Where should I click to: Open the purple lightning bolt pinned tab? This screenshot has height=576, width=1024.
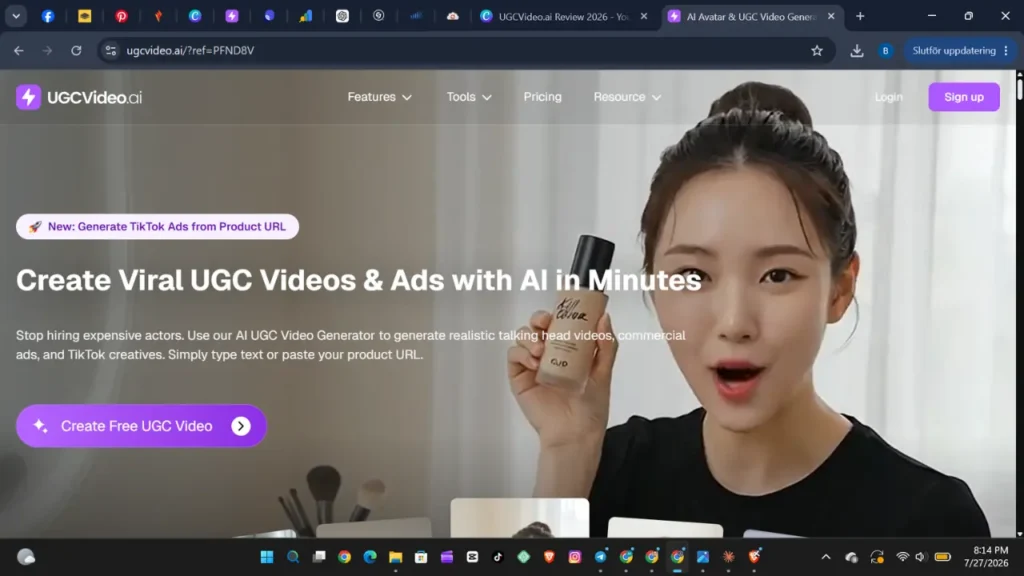point(232,16)
